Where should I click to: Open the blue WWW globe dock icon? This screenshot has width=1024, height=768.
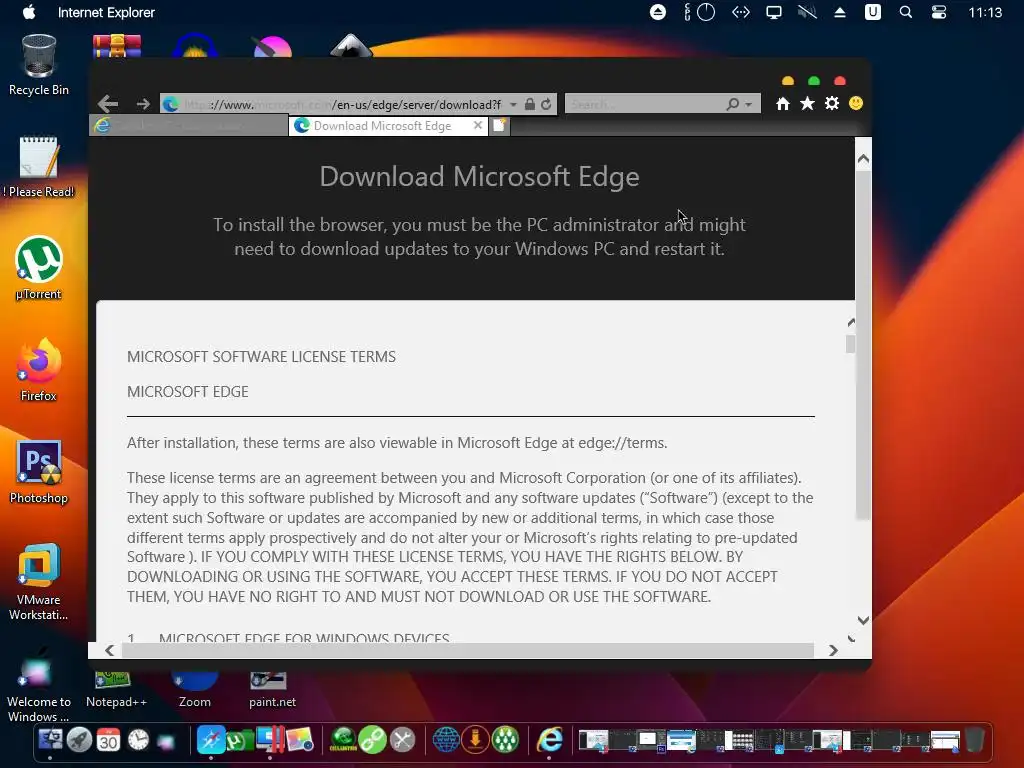[446, 740]
